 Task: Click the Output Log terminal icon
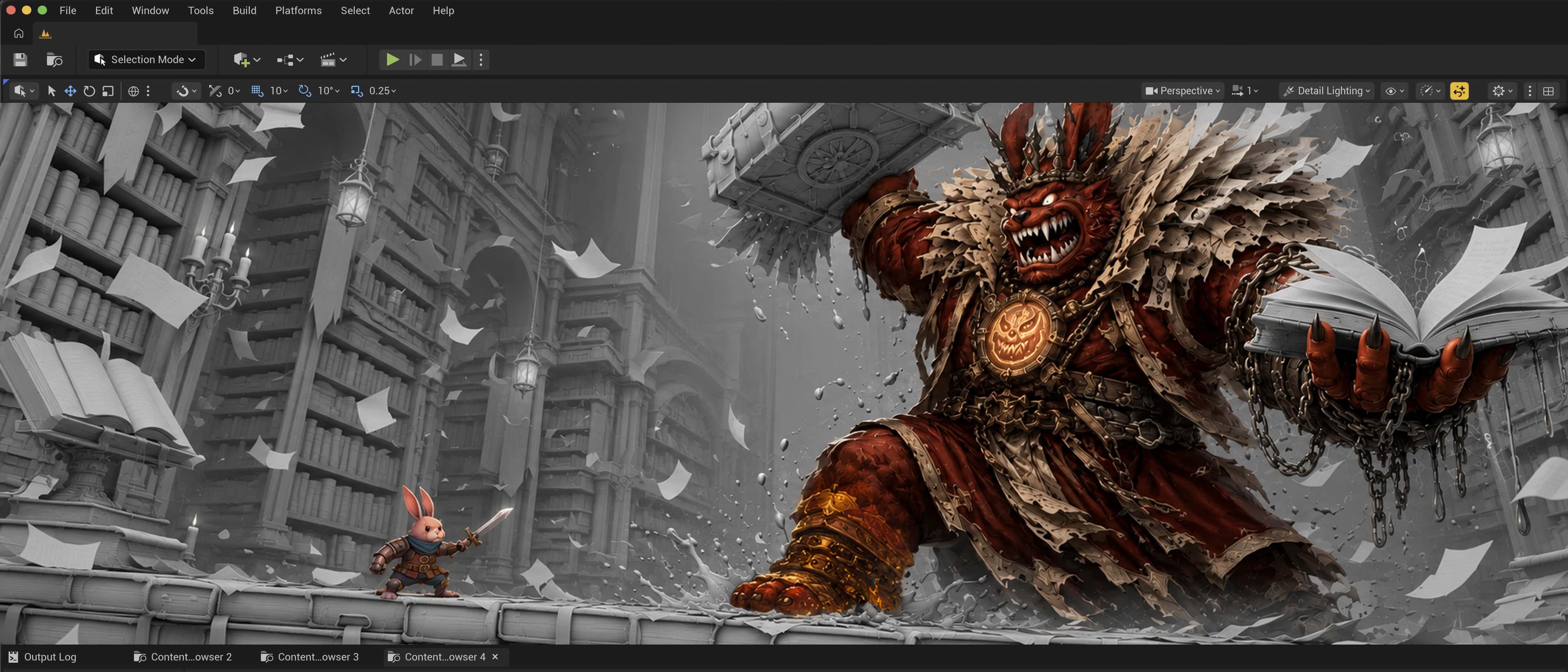click(13, 657)
